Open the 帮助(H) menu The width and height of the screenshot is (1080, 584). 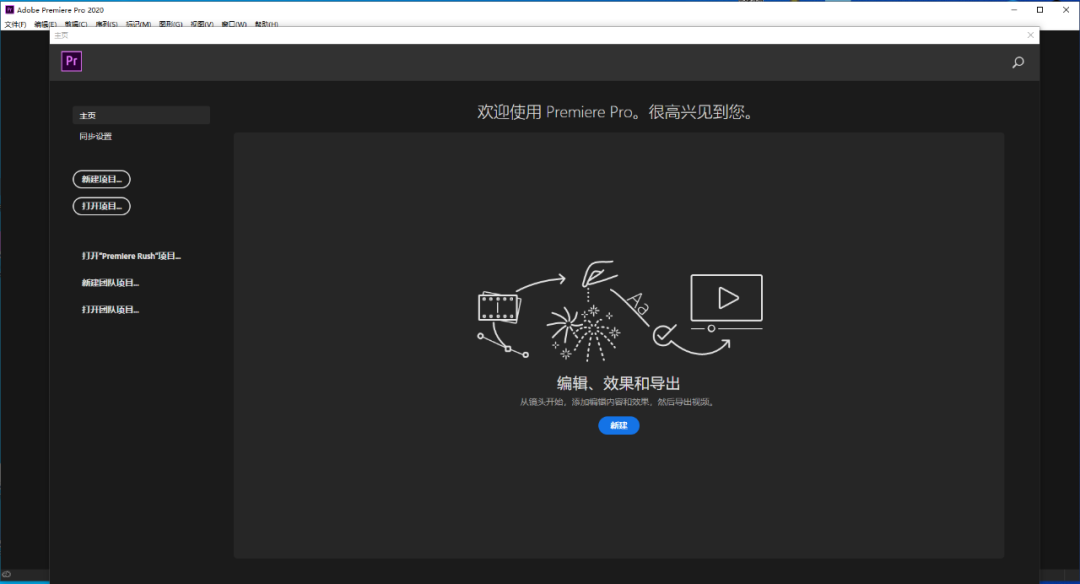click(266, 24)
